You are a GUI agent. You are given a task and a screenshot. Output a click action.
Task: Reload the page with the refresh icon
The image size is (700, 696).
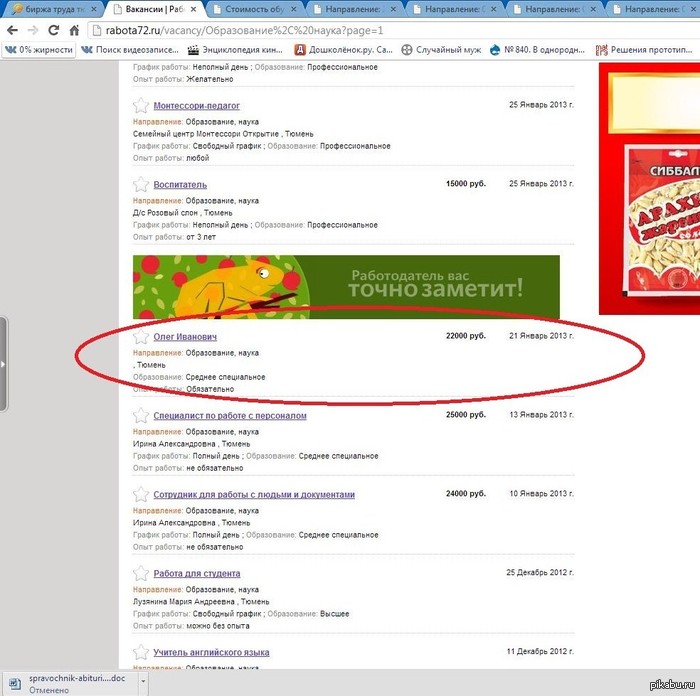pyautogui.click(x=57, y=30)
